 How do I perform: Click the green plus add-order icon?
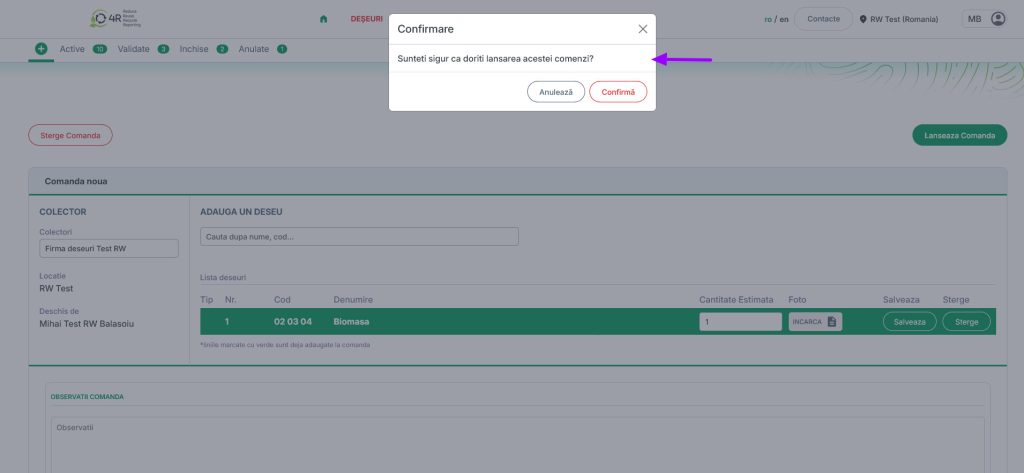41,48
